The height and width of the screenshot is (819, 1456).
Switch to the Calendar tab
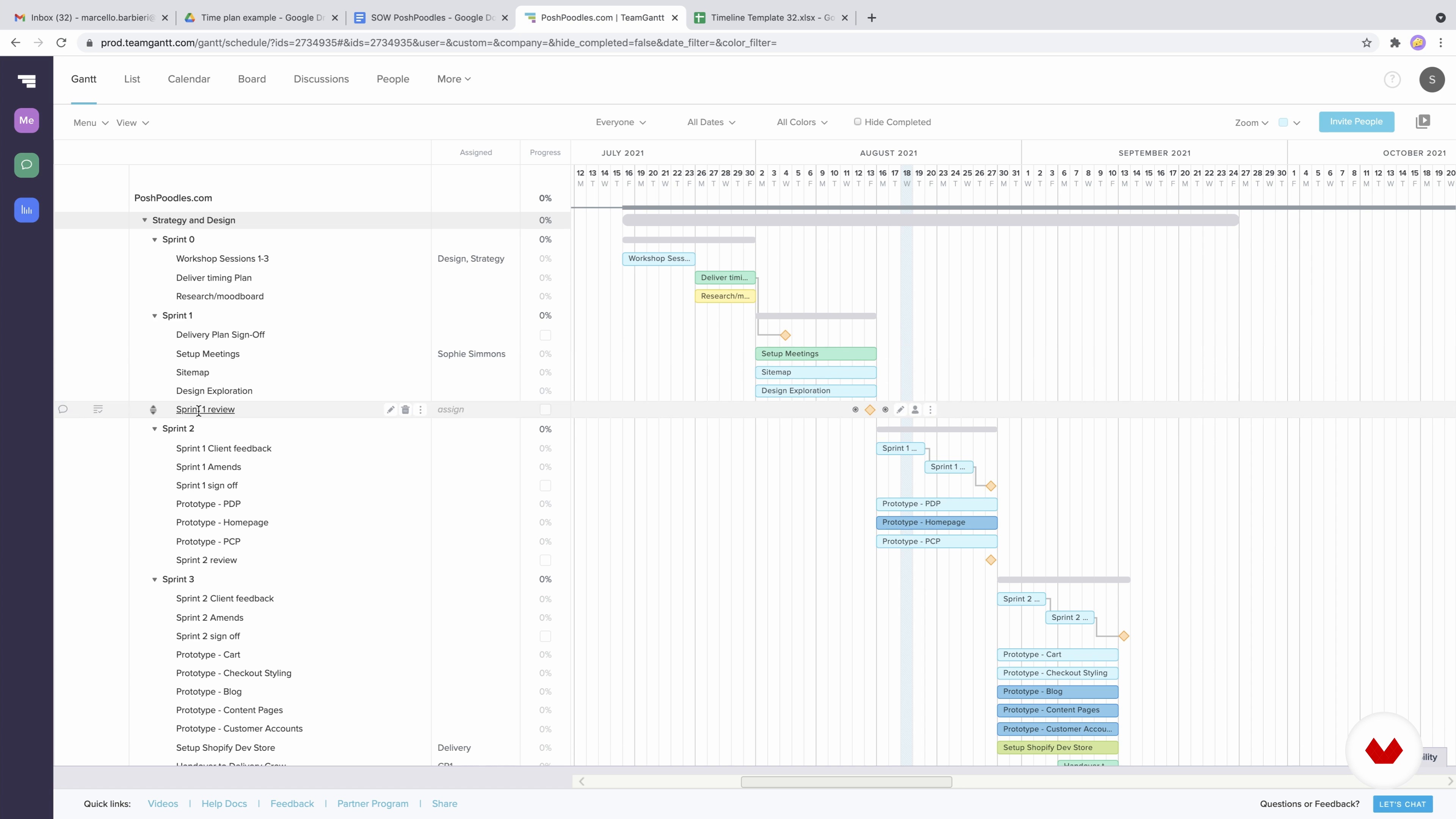(189, 79)
